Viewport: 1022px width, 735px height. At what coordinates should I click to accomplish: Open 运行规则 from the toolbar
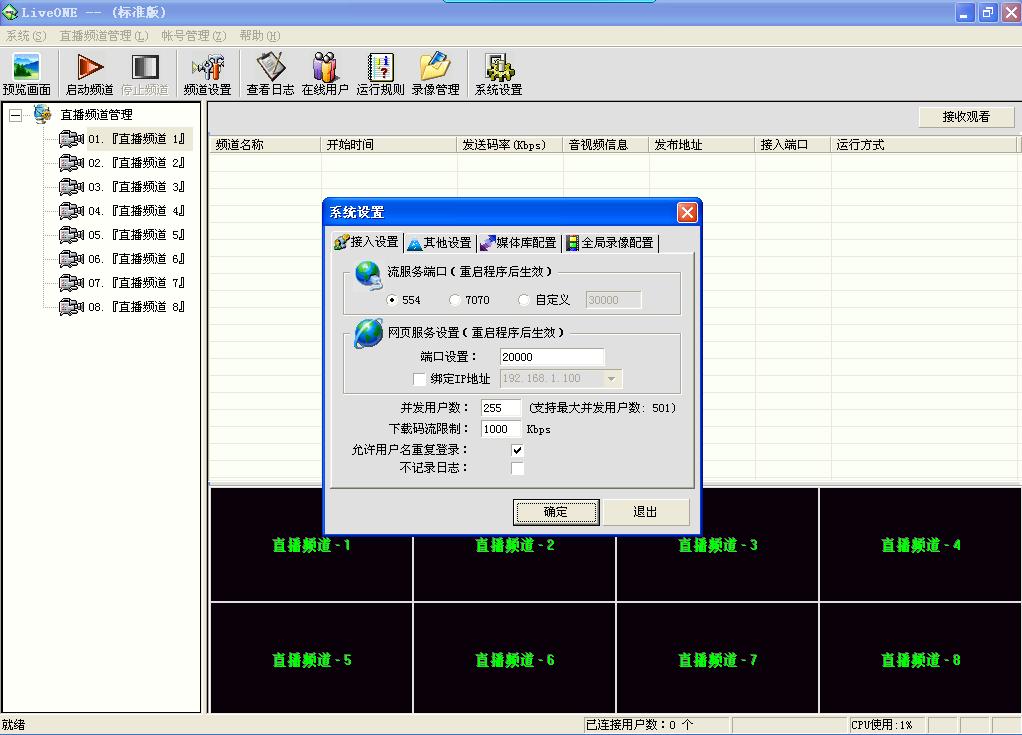tap(380, 67)
